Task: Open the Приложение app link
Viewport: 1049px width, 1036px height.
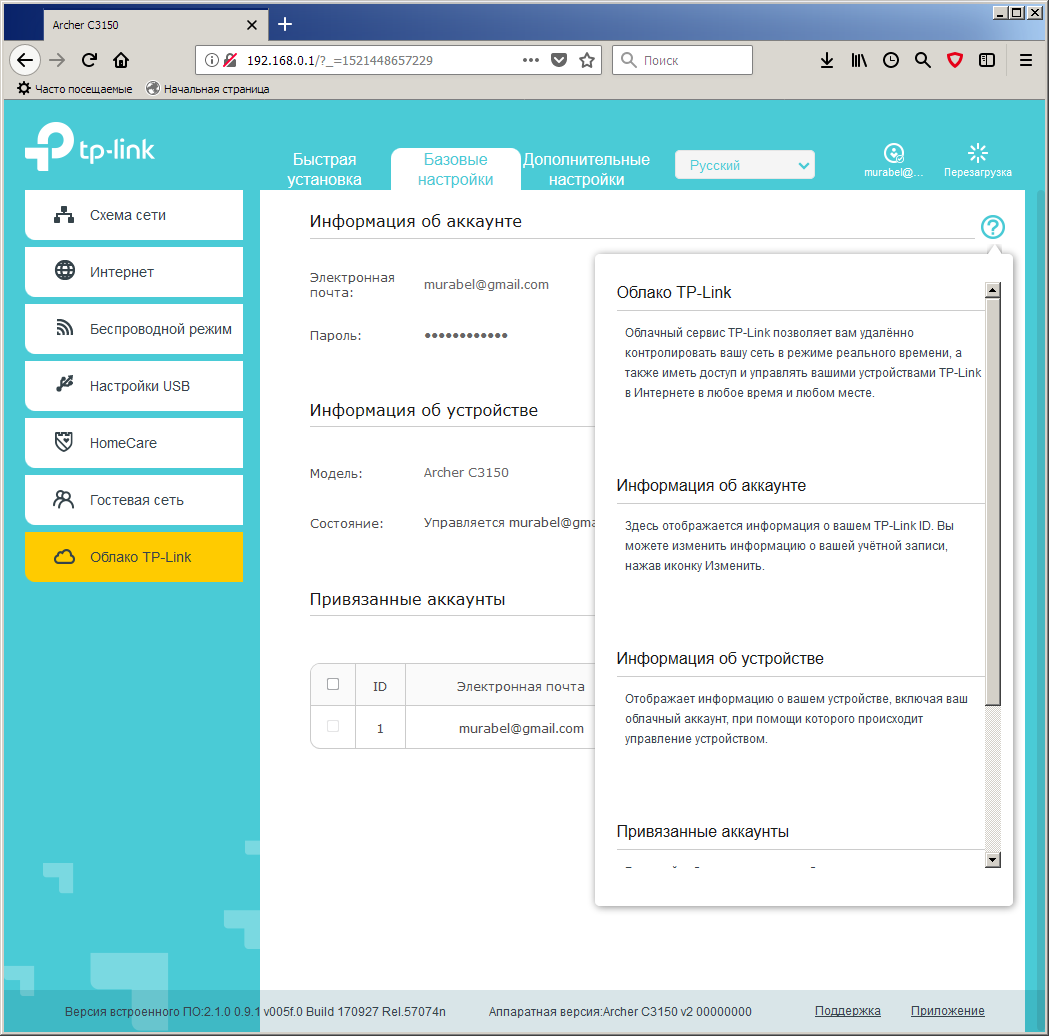Action: [947, 1011]
